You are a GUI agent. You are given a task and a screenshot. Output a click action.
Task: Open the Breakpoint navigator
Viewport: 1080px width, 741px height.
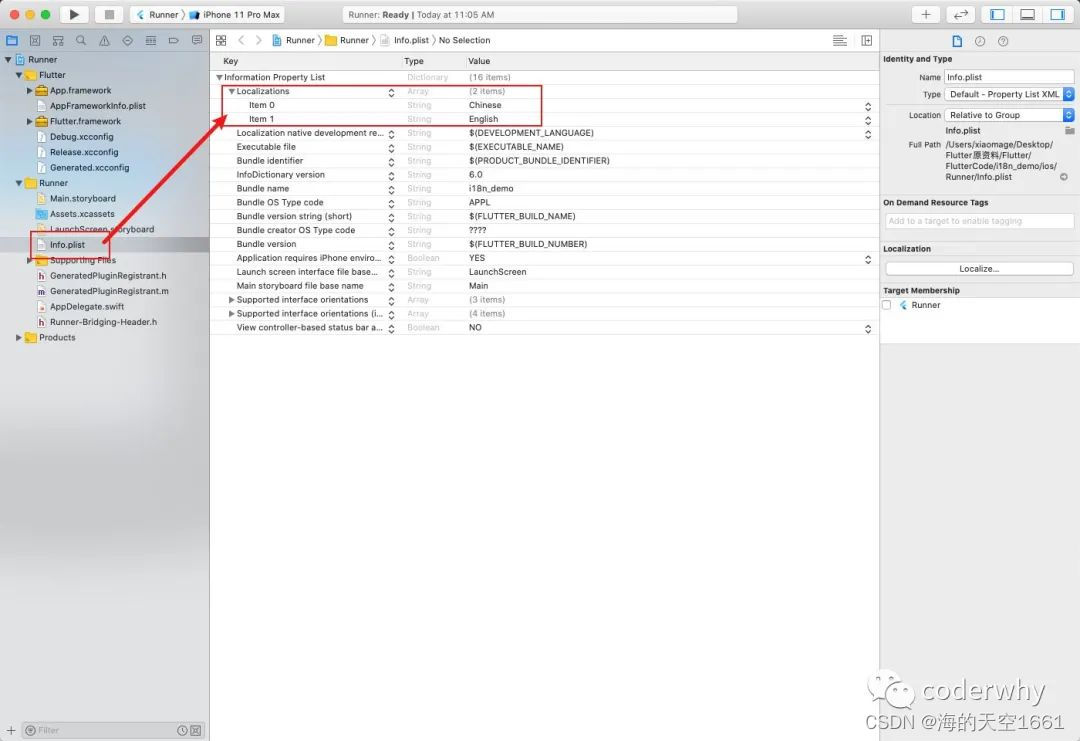(174, 41)
